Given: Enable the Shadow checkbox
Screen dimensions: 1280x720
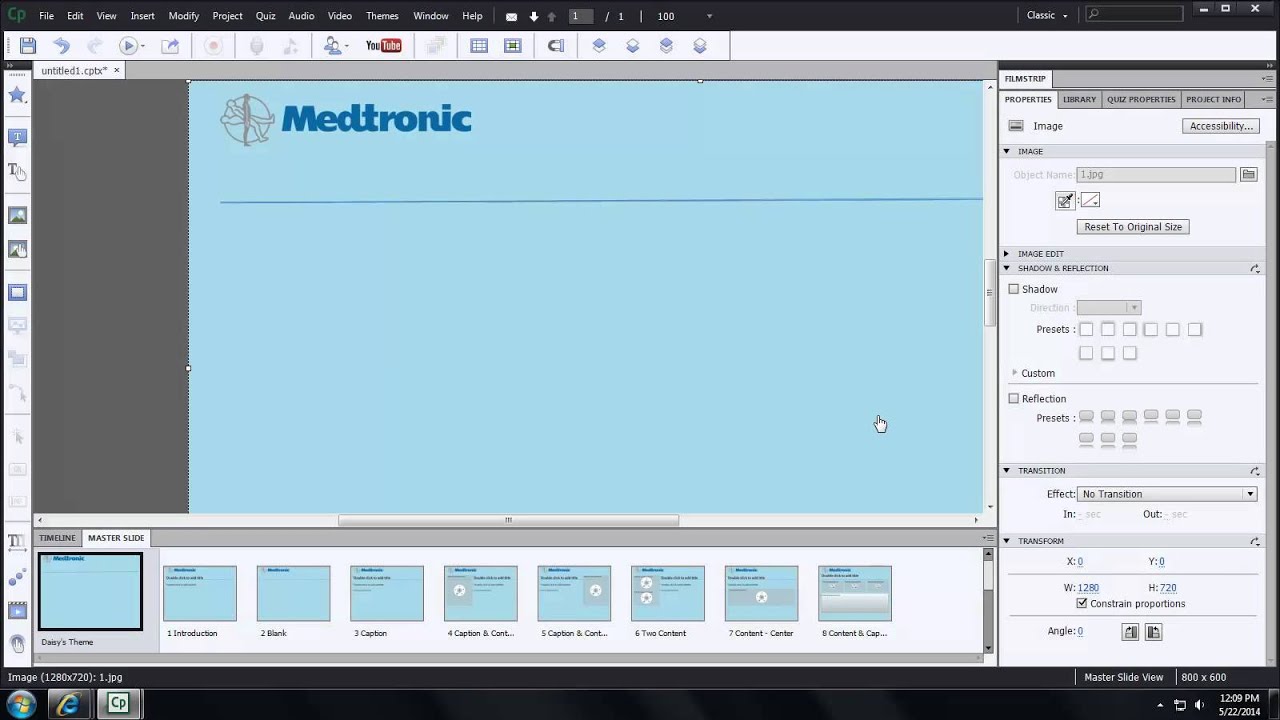Looking at the screenshot, I should click(1014, 289).
